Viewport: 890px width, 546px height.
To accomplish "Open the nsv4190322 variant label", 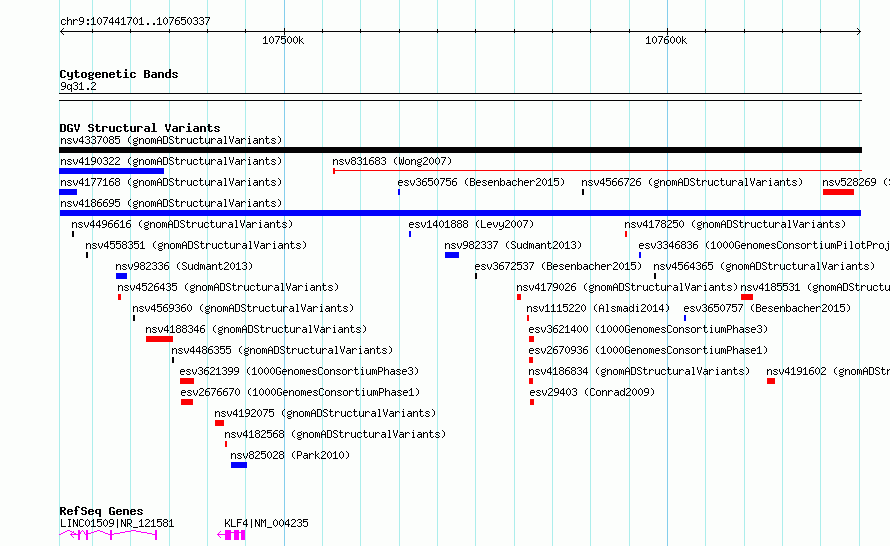I will [171, 161].
